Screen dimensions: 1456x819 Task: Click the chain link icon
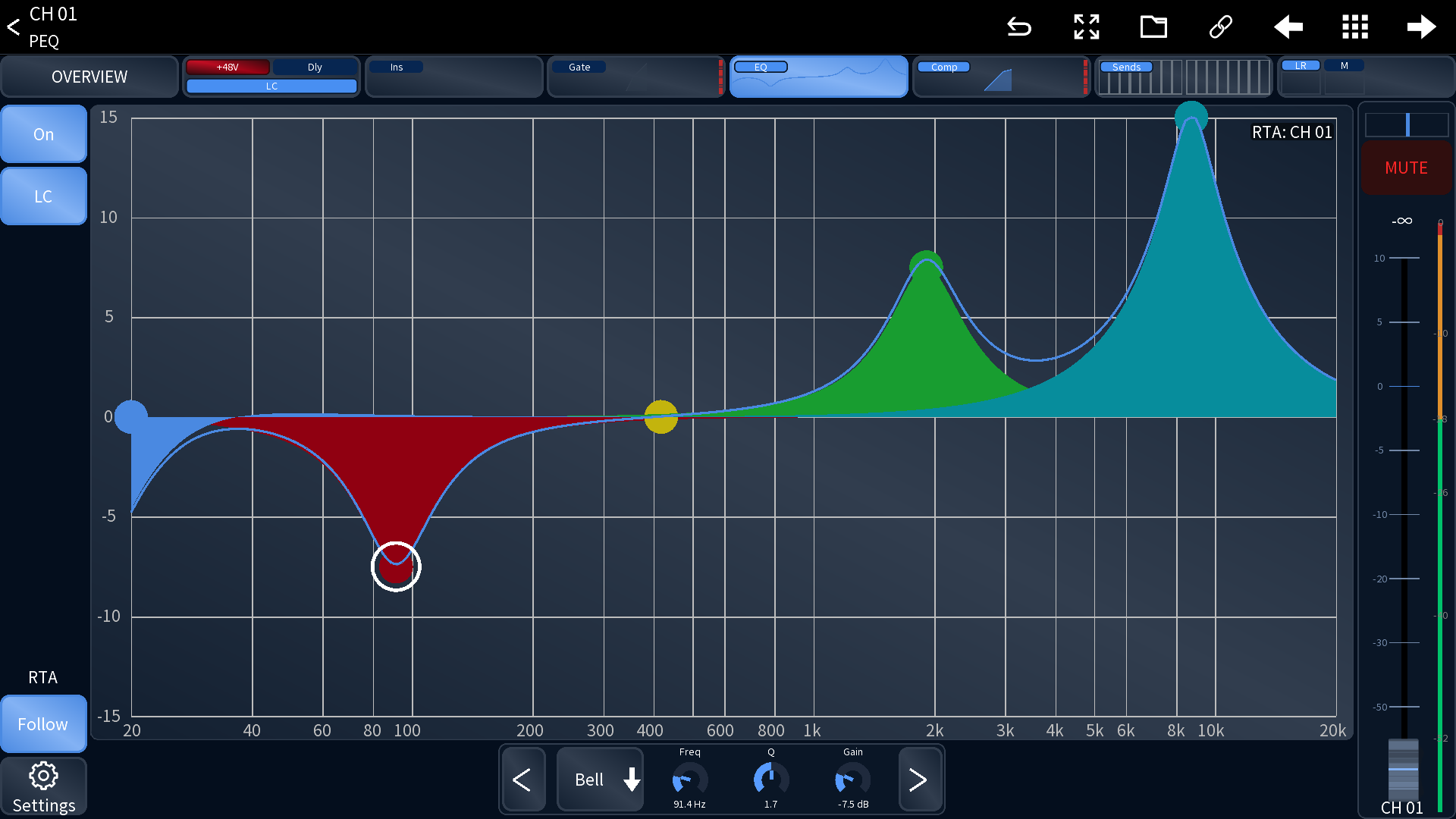[x=1220, y=27]
